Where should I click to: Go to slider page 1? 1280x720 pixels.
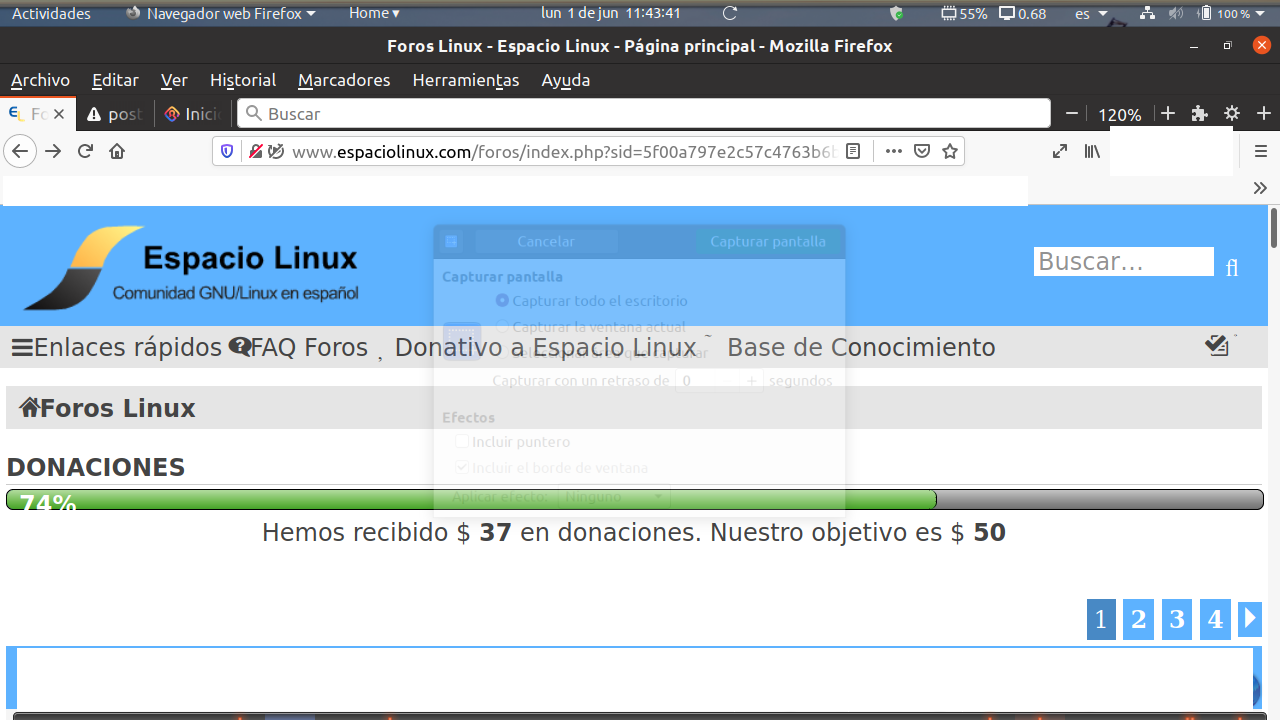[1101, 620]
